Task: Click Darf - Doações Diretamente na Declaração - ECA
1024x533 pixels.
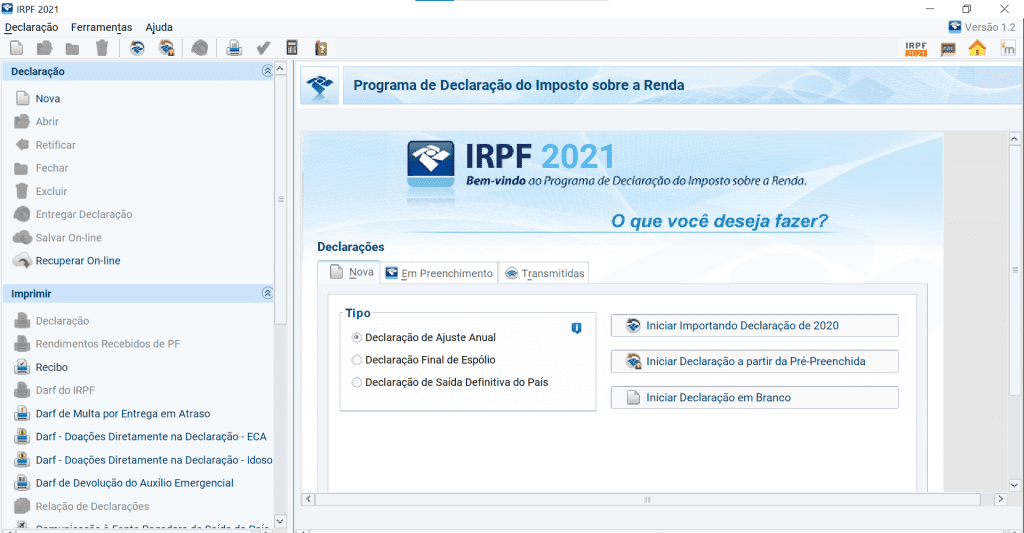Action: (x=151, y=436)
